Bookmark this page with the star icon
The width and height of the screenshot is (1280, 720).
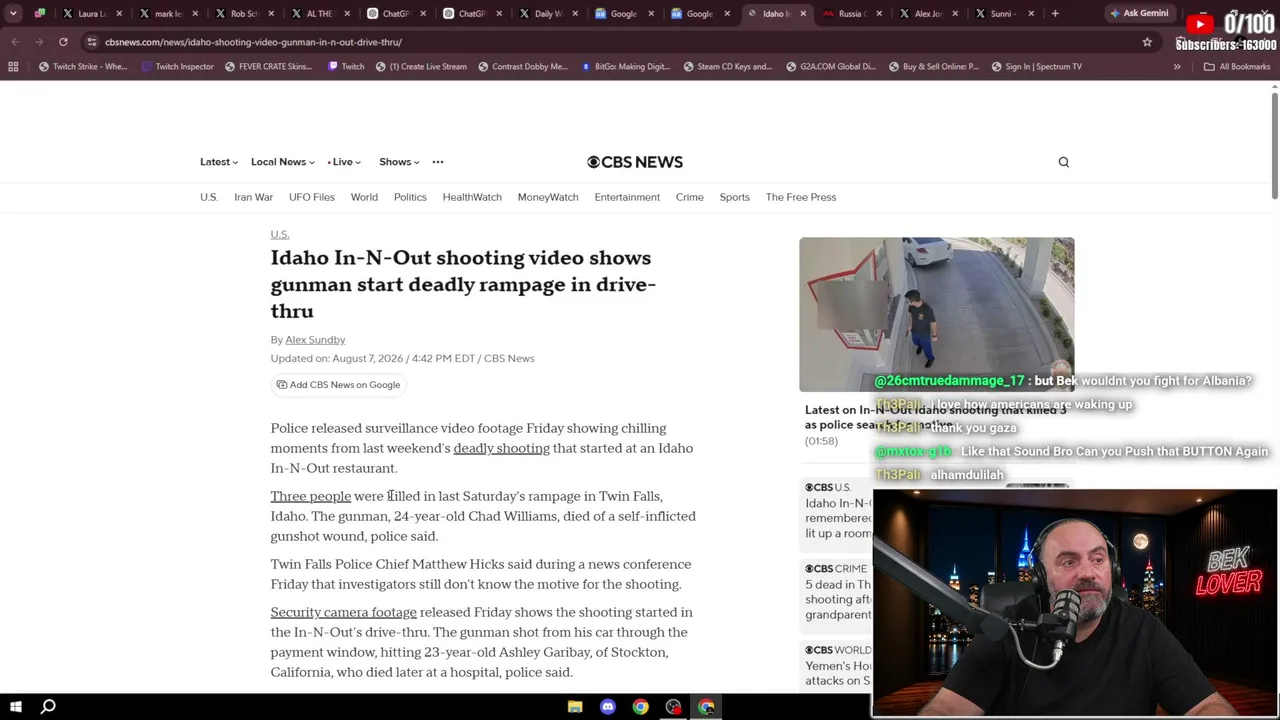point(1147,42)
